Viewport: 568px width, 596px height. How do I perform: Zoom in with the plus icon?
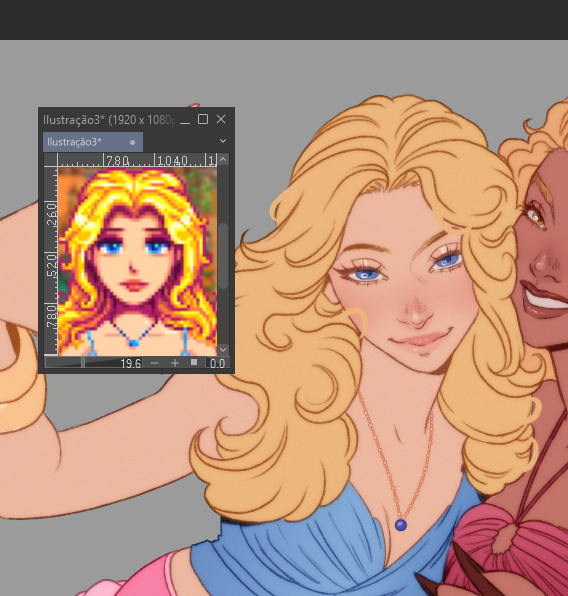pos(175,363)
